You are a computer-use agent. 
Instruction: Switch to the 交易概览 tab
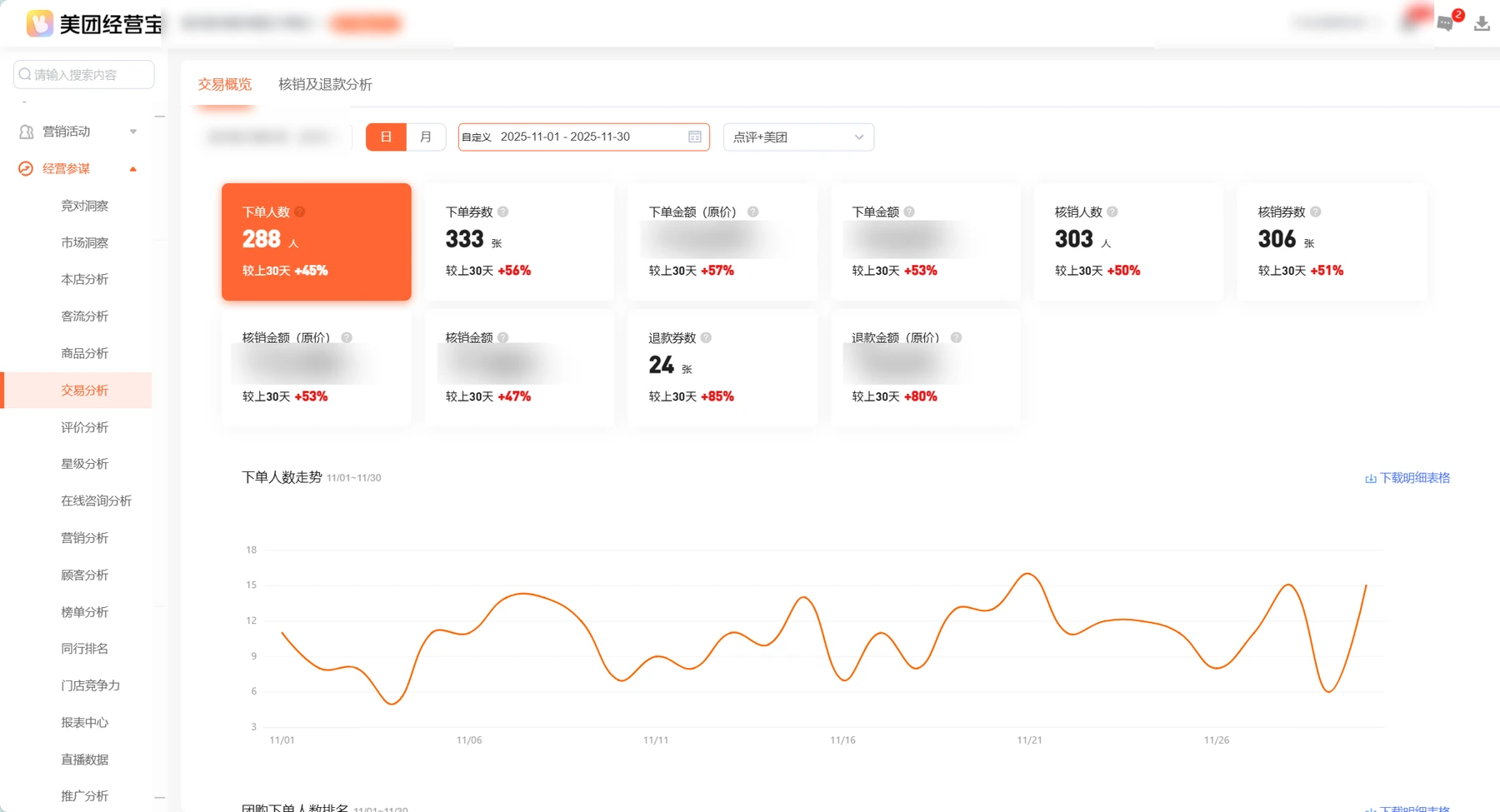pos(225,84)
